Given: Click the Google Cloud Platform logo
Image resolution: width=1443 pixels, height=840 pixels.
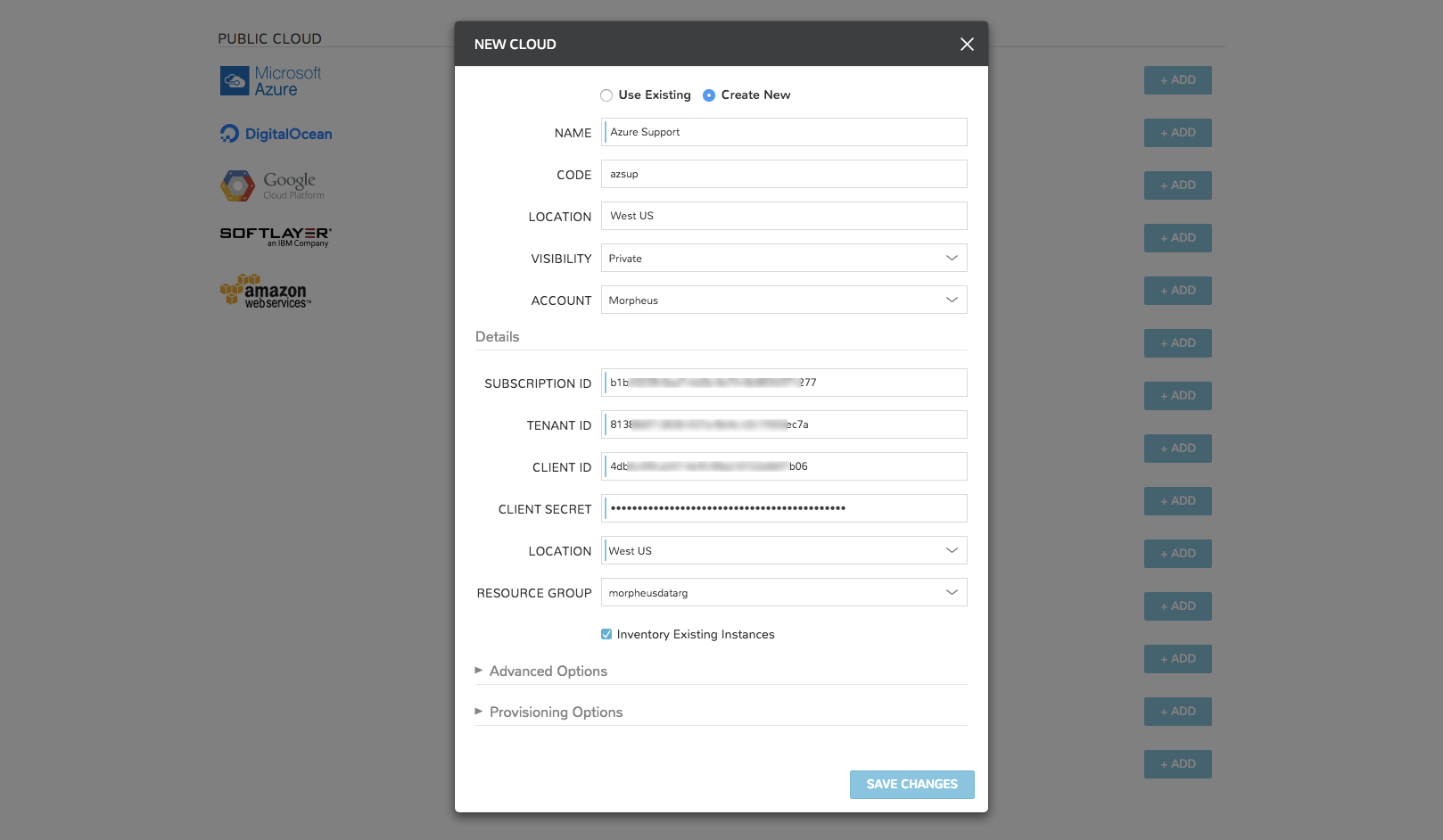Looking at the screenshot, I should (x=272, y=185).
